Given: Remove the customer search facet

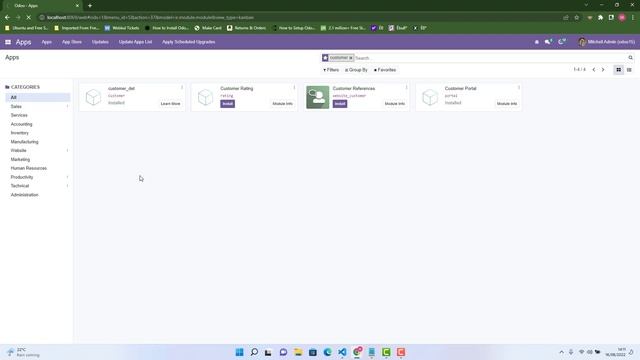Looking at the screenshot, I should 351,58.
